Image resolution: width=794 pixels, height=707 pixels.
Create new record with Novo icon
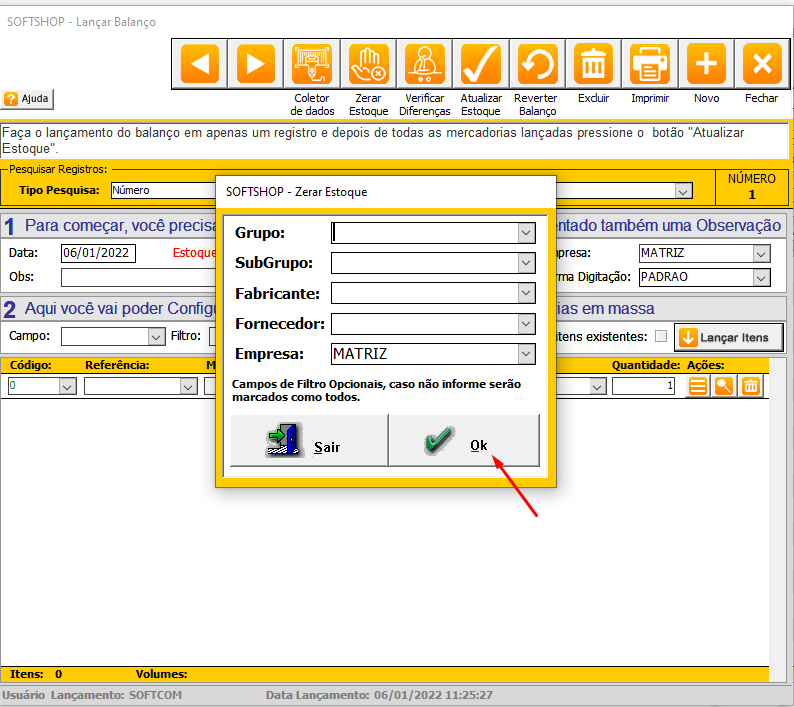[x=706, y=65]
